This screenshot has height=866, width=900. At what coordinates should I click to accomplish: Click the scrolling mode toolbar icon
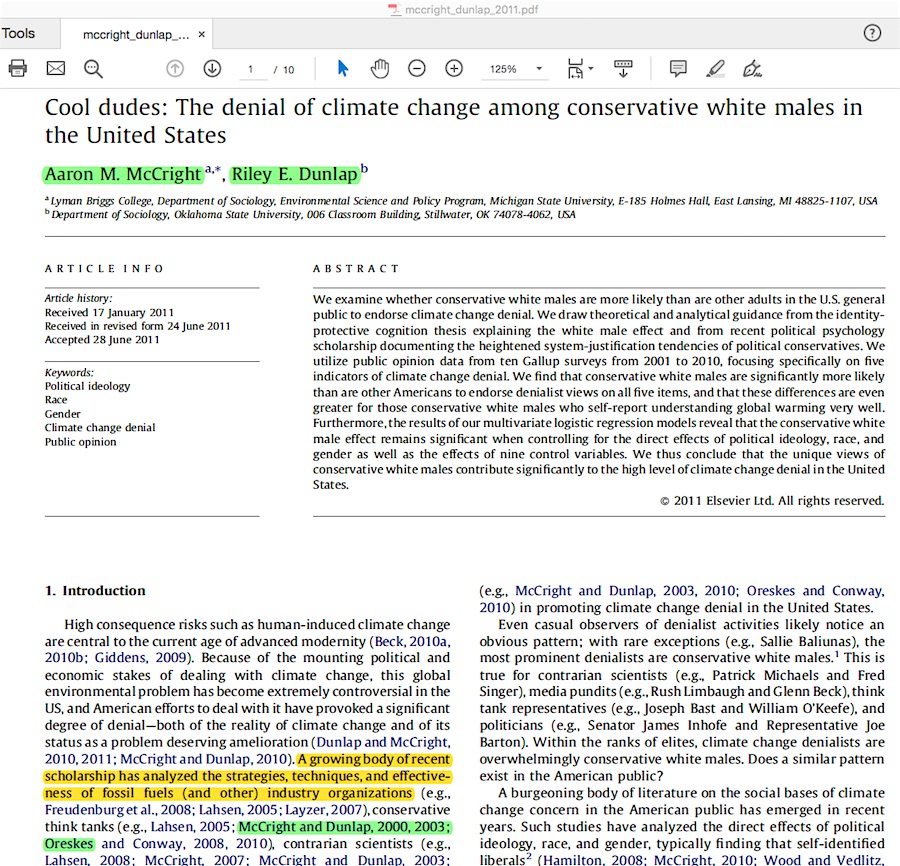[x=623, y=69]
